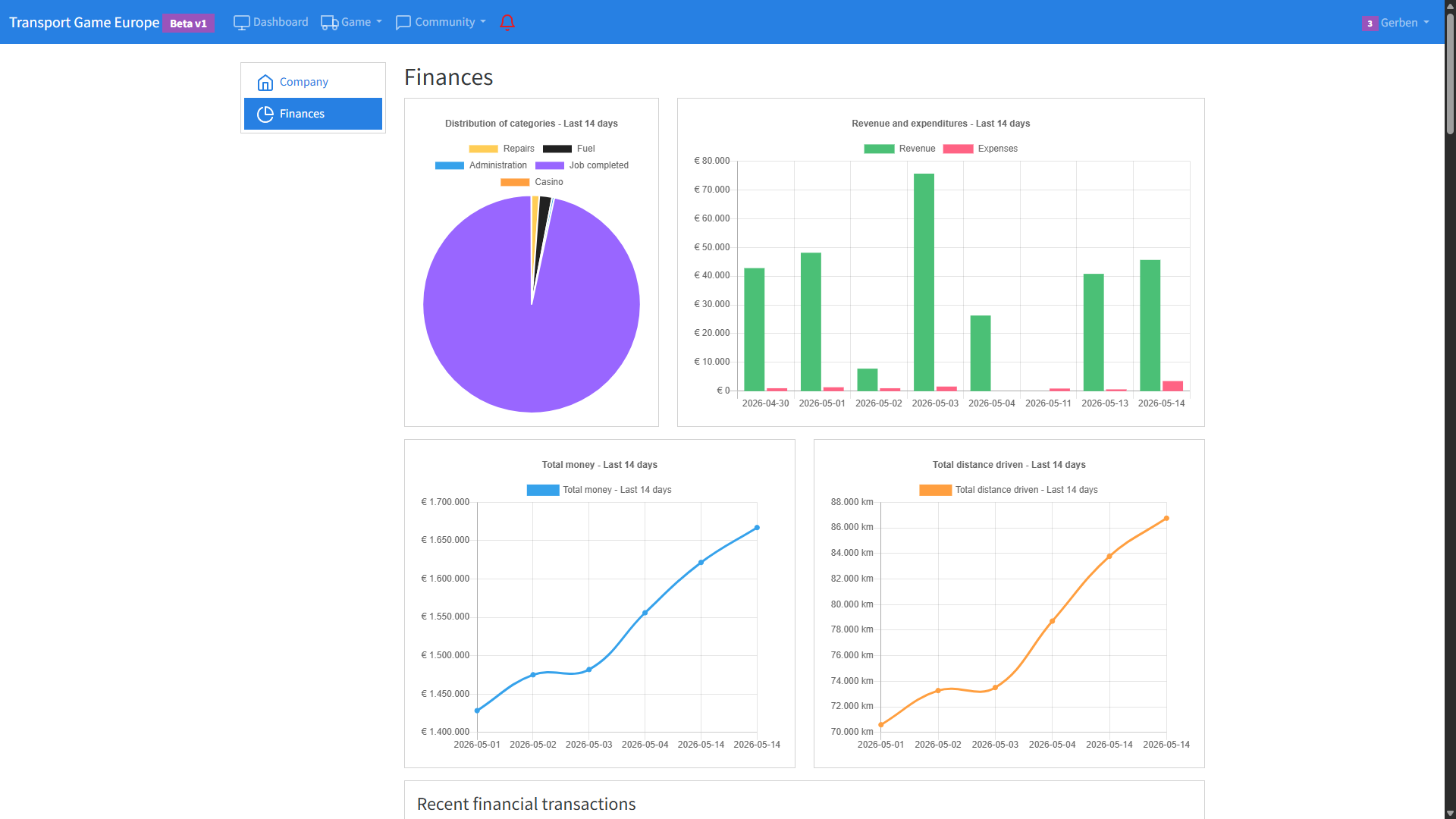Screen dimensions: 1456x819
Task: Click the 2026-05-02 point on distance line
Action: (x=938, y=690)
